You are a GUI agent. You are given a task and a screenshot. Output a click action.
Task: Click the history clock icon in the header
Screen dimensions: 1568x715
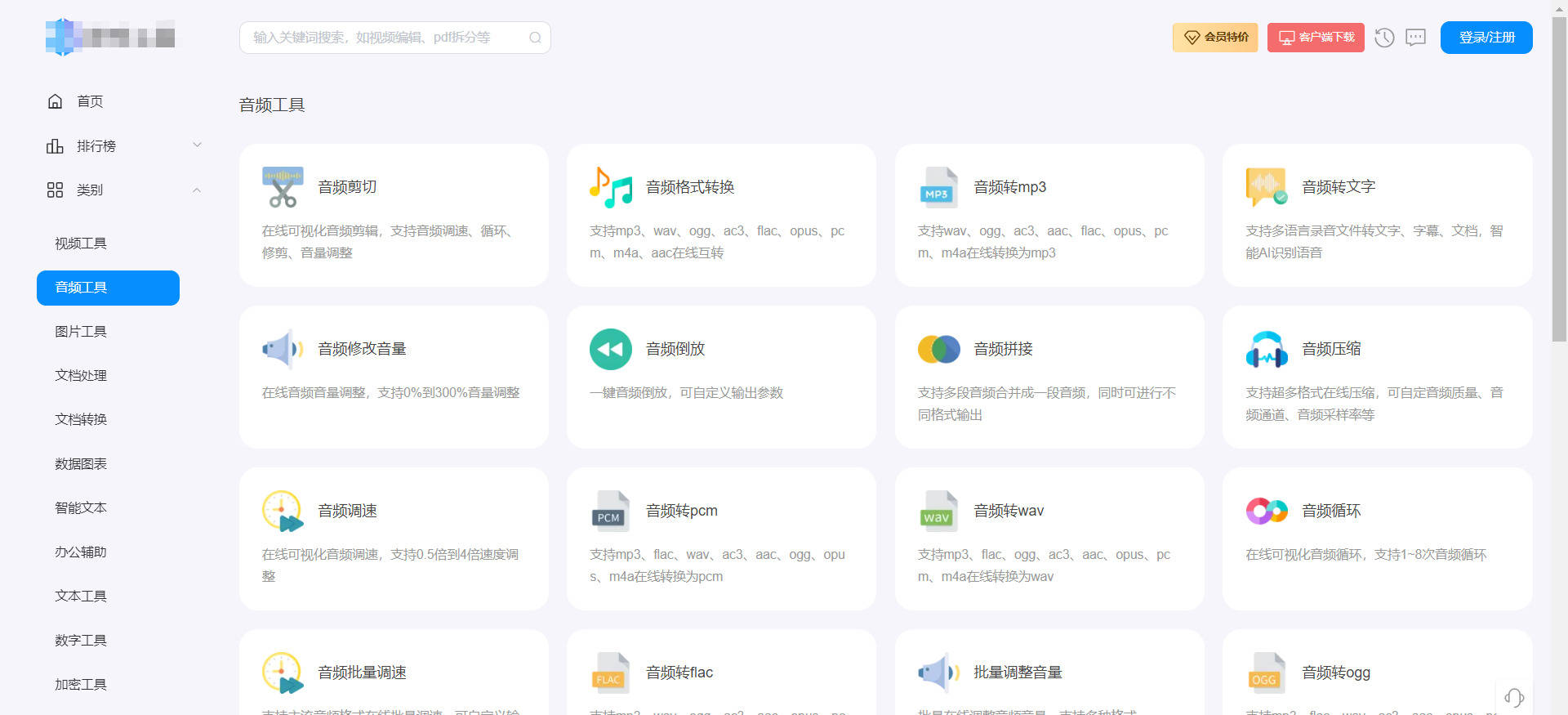1384,38
